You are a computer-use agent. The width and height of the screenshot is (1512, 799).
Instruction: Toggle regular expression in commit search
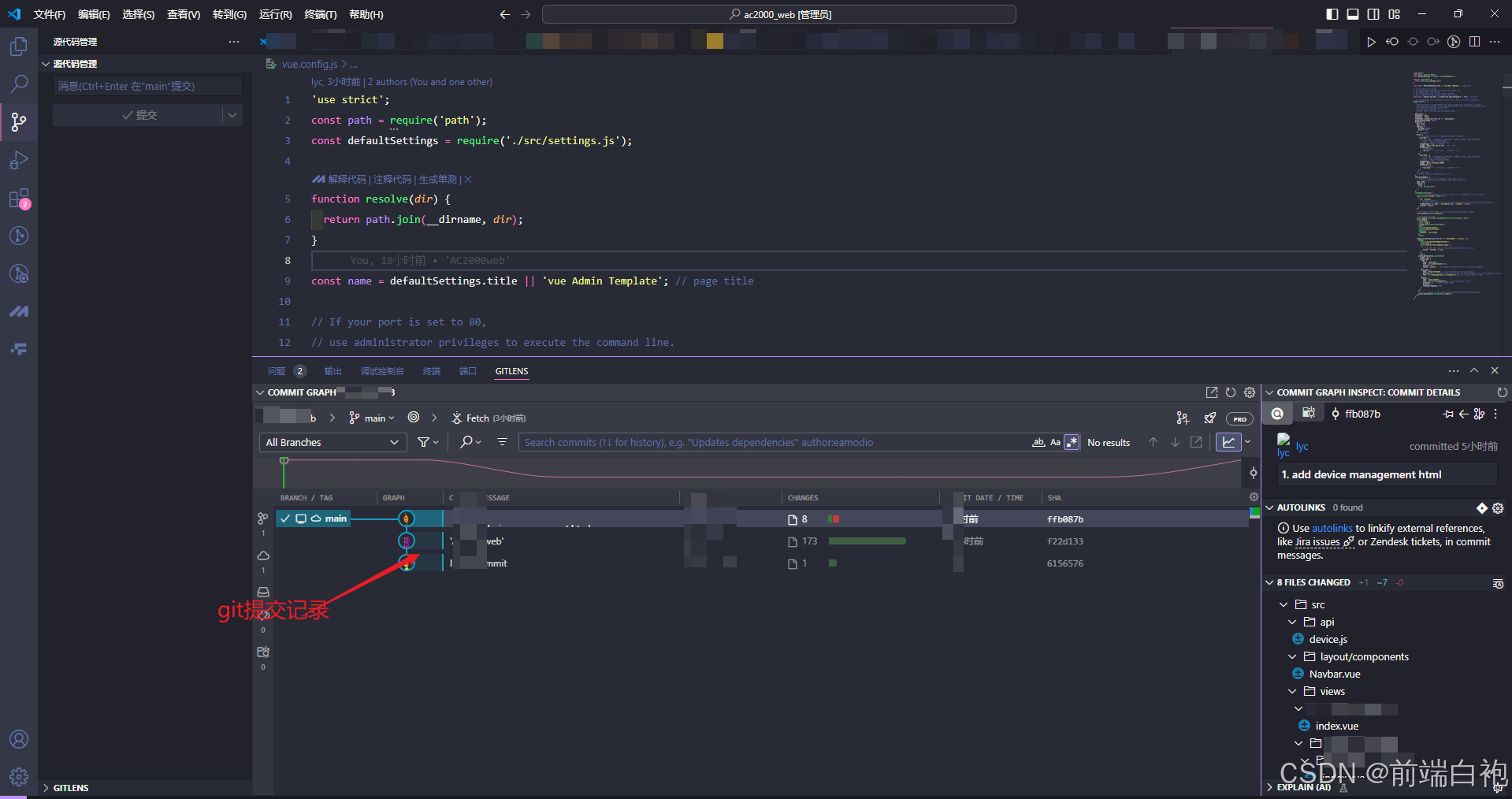pos(1072,442)
